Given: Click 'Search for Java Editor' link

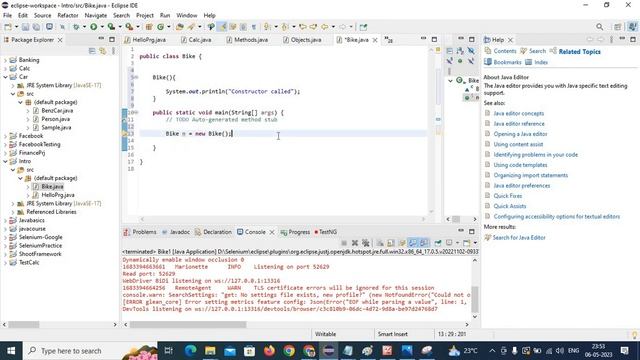Looking at the screenshot, I should (519, 238).
